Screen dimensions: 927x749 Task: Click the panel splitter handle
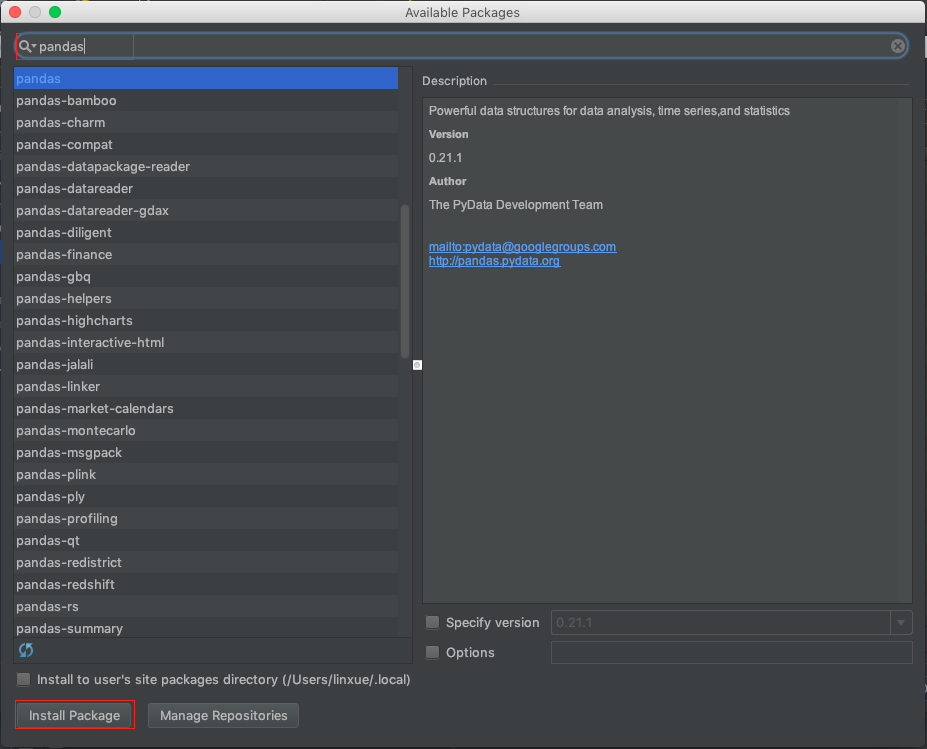coord(417,365)
